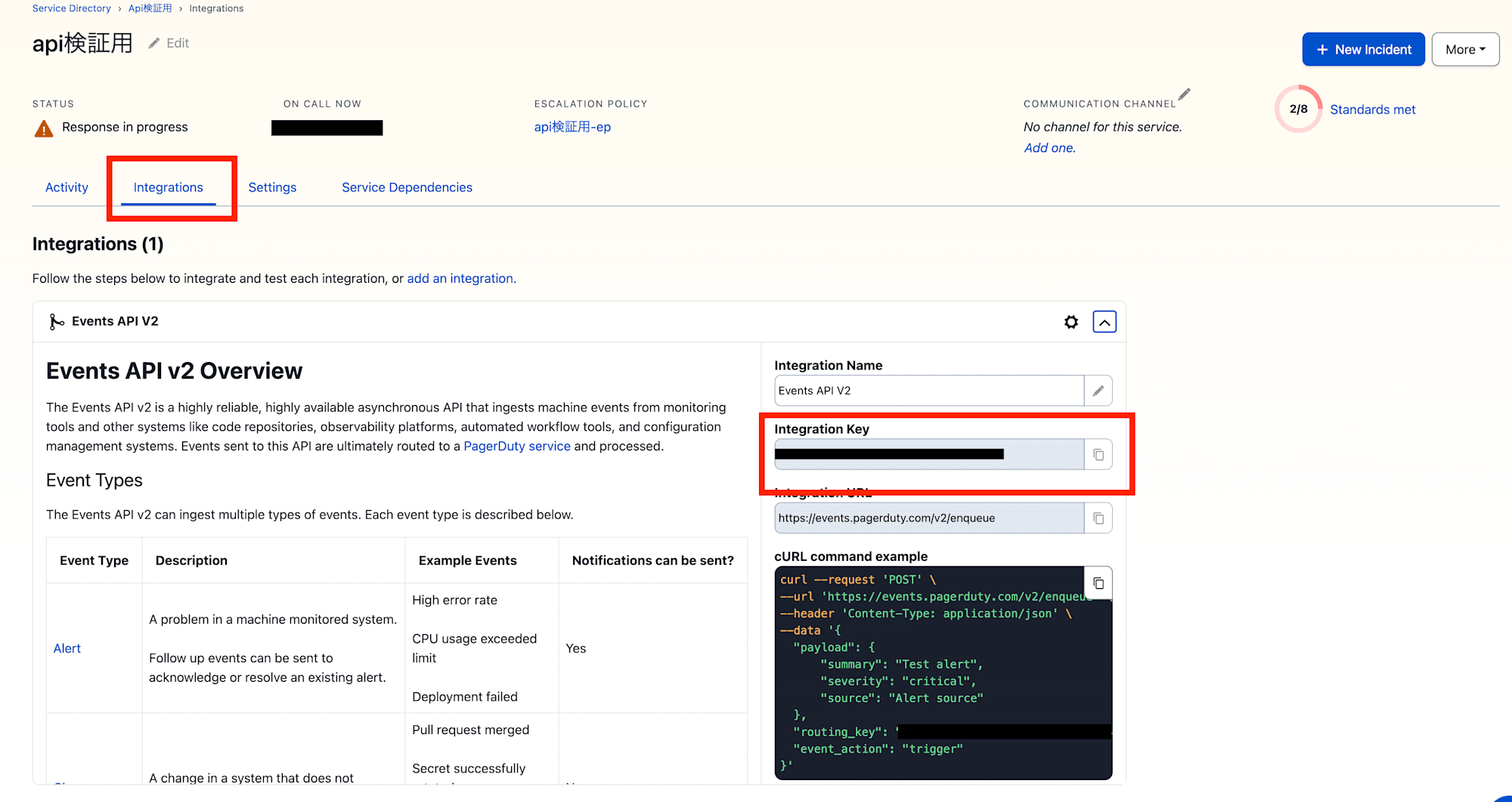Open the More dropdown
The height and width of the screenshot is (802, 1512).
(1465, 49)
